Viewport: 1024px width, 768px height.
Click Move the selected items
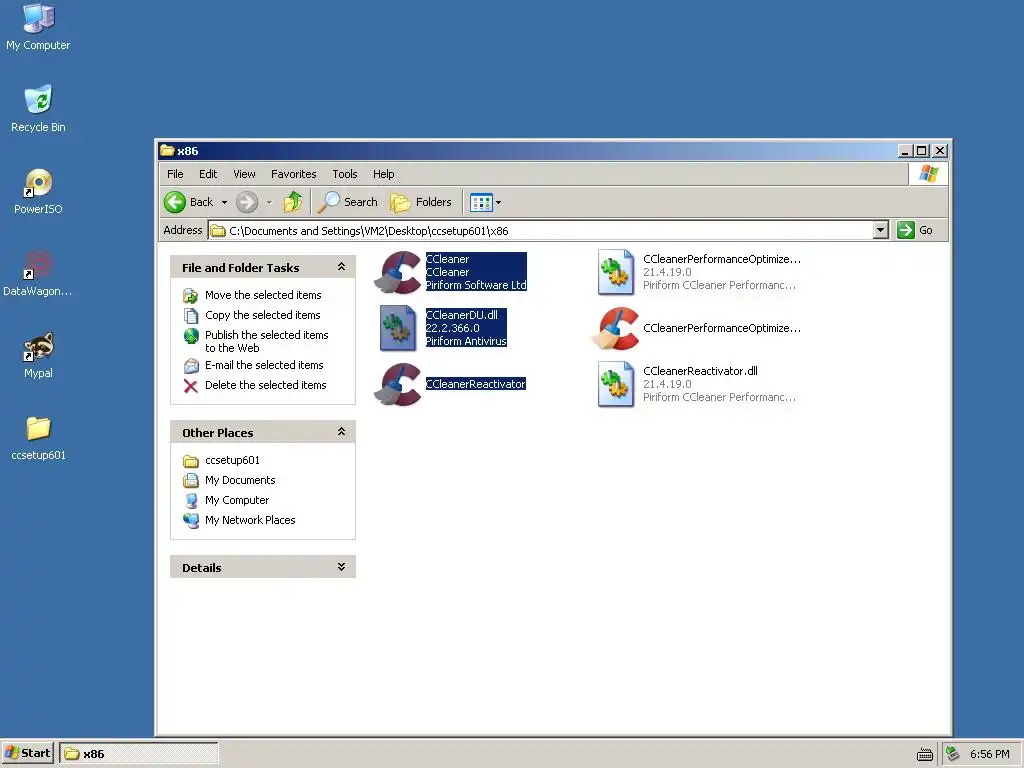click(263, 295)
